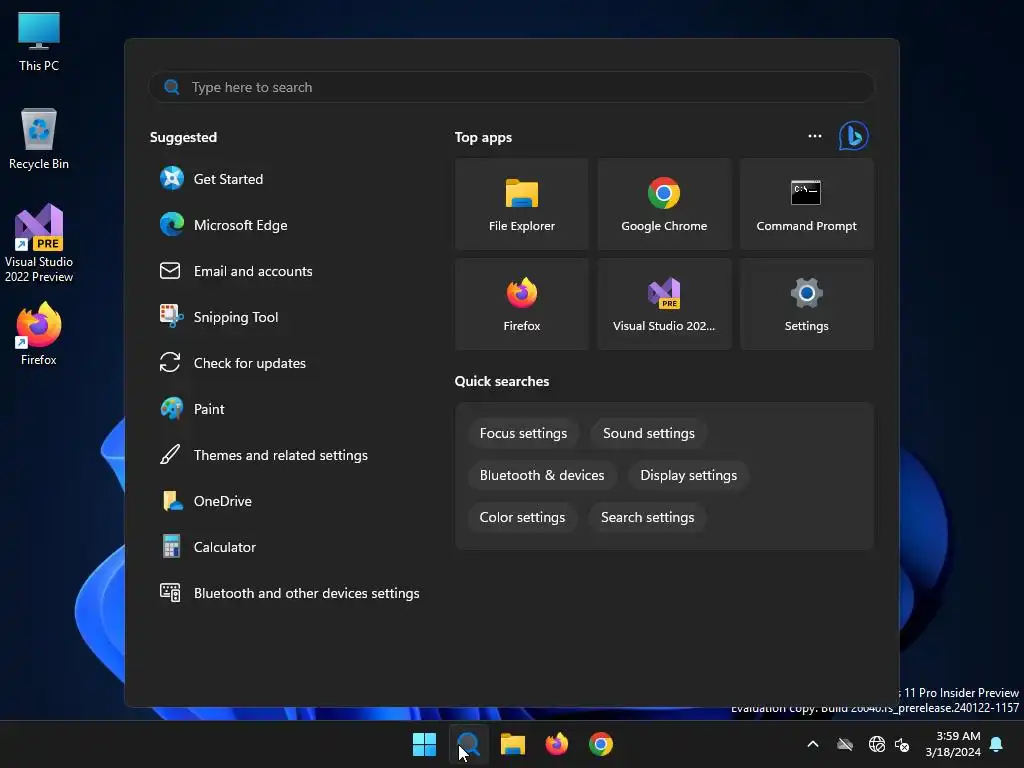Screen dimensions: 1024x768
Task: Select Recycle Bin desktop icon
Action: (x=39, y=139)
